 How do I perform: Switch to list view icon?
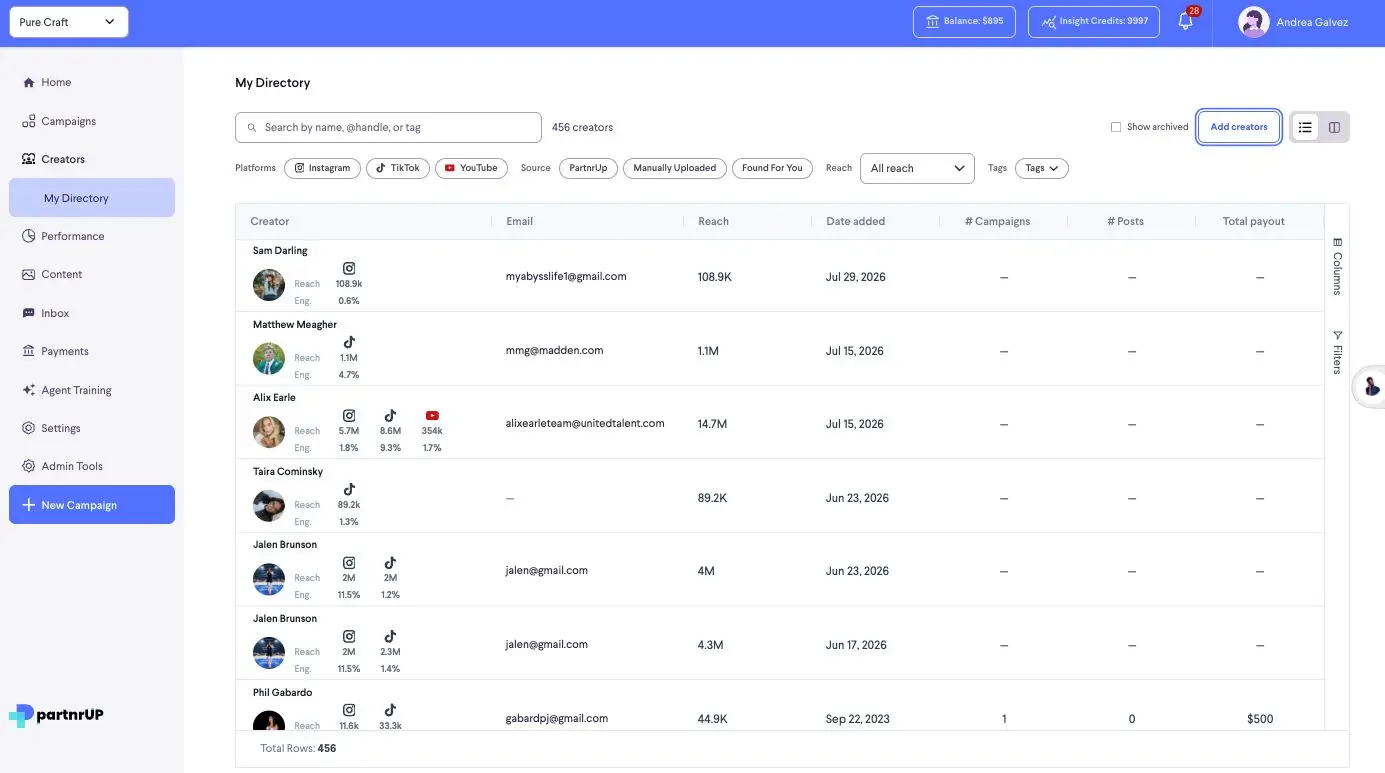pyautogui.click(x=1305, y=127)
